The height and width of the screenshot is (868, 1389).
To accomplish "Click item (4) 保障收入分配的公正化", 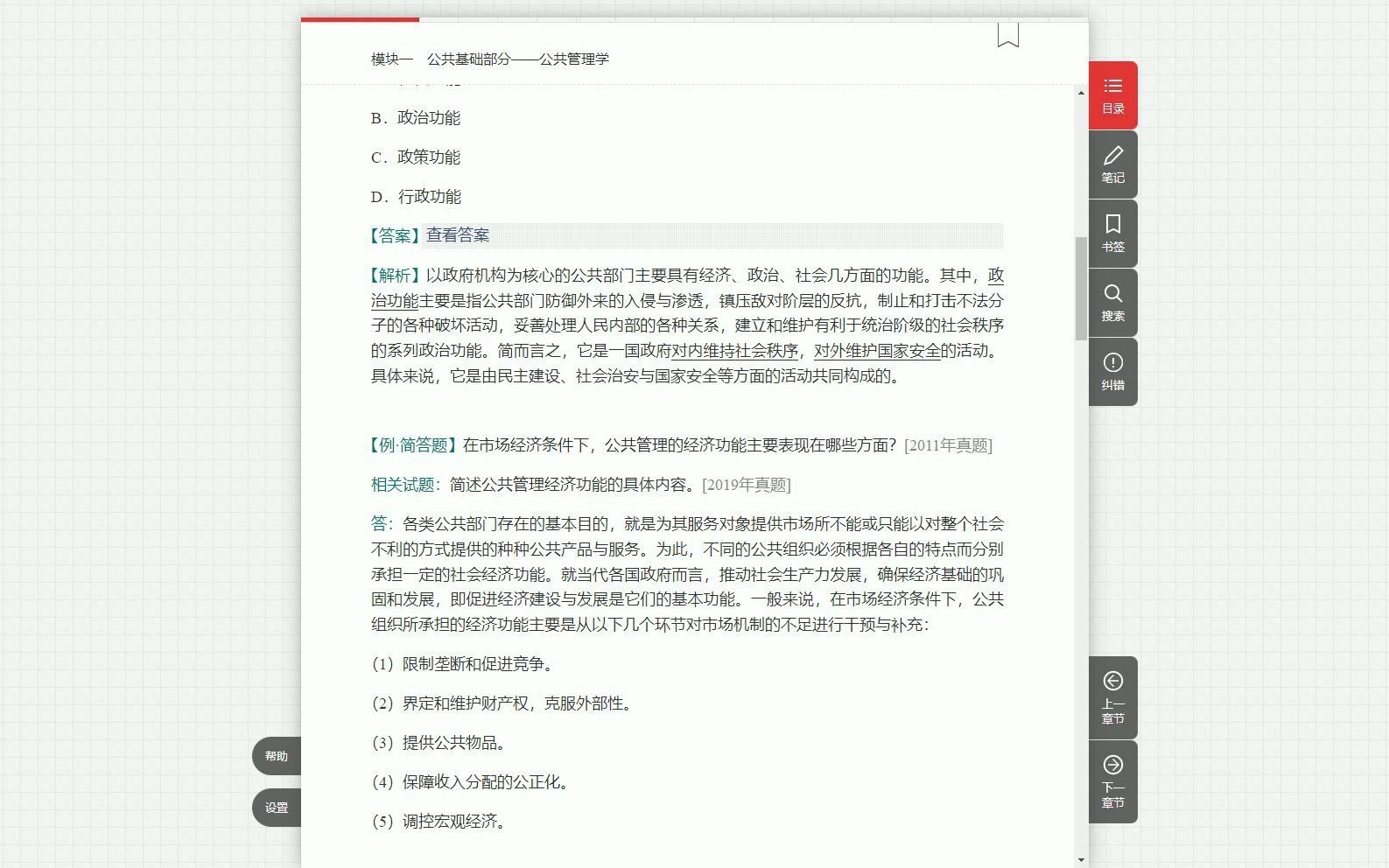I will pos(471,782).
